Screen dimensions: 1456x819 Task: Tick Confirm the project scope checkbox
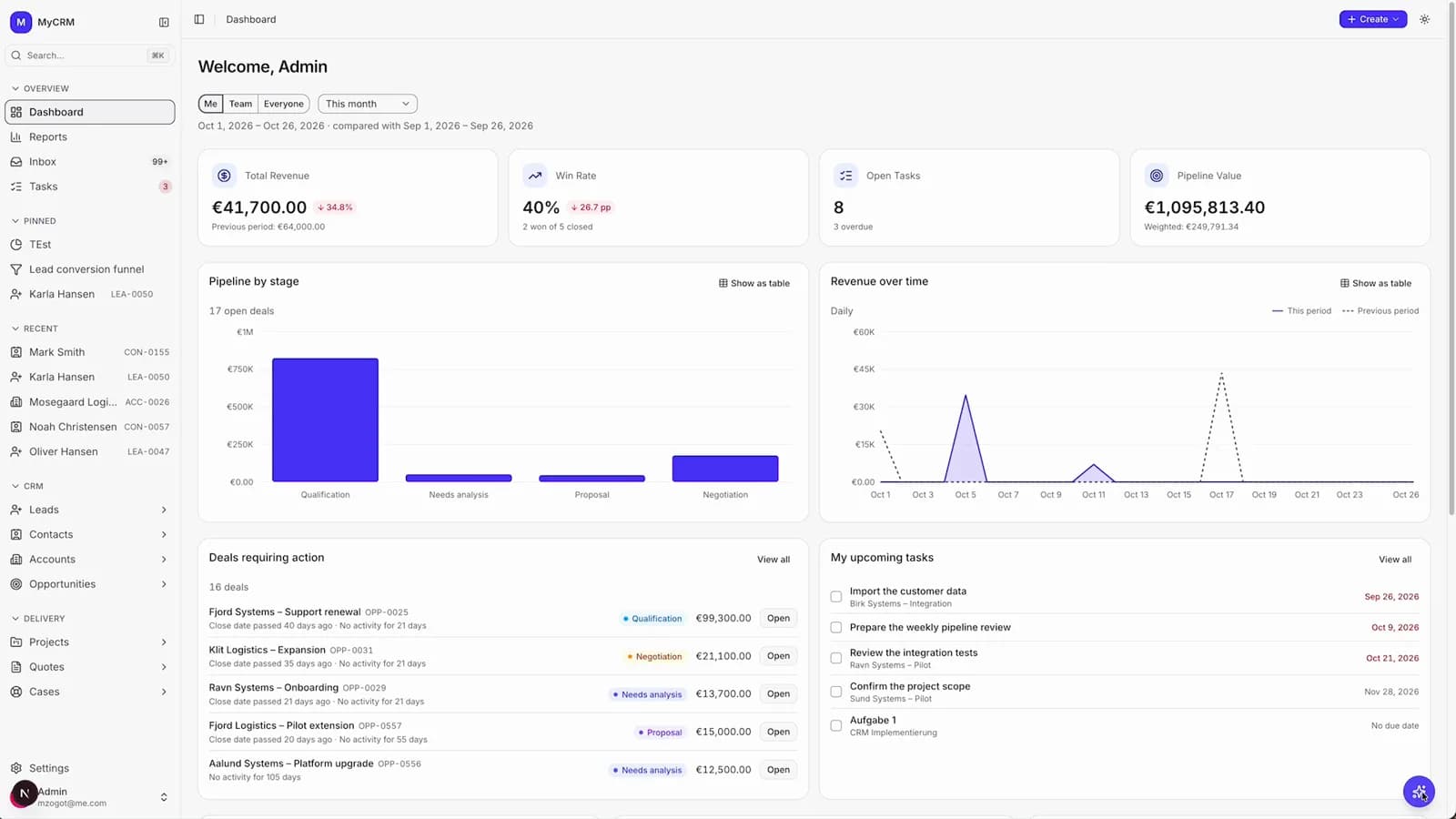[836, 692]
